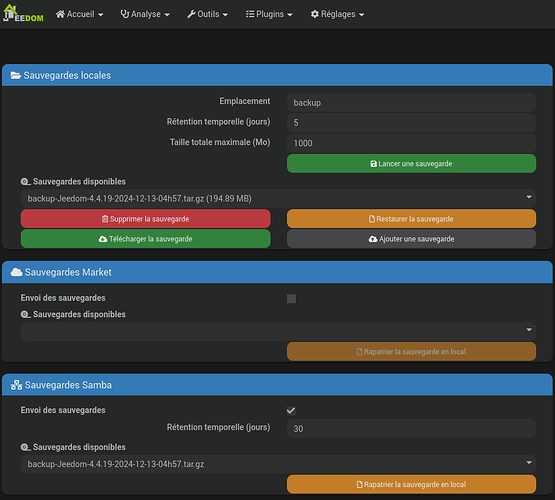Click Supprimer la sauvegarde button
This screenshot has width=555, height=500.
pyautogui.click(x=145, y=219)
